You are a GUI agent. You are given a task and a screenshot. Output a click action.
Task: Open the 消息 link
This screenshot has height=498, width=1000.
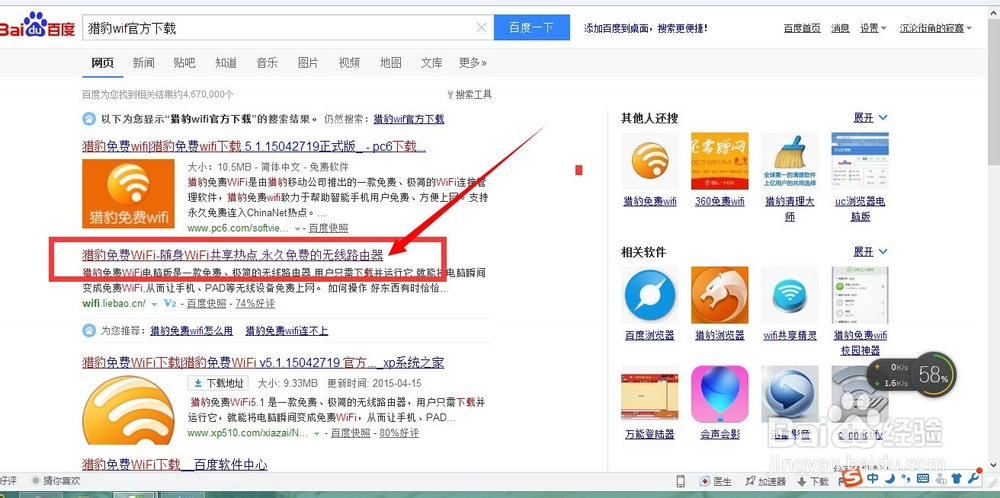[840, 28]
